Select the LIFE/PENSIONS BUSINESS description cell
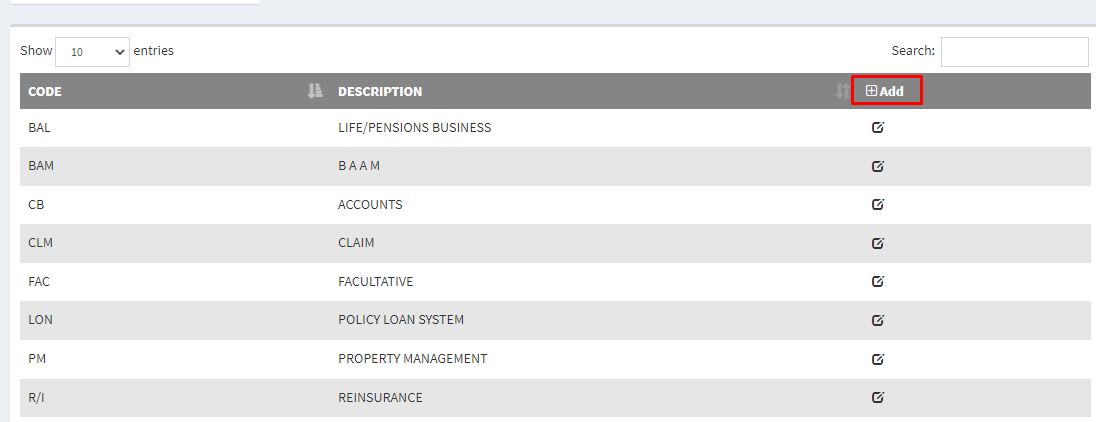This screenshot has height=422, width=1096. click(x=414, y=128)
